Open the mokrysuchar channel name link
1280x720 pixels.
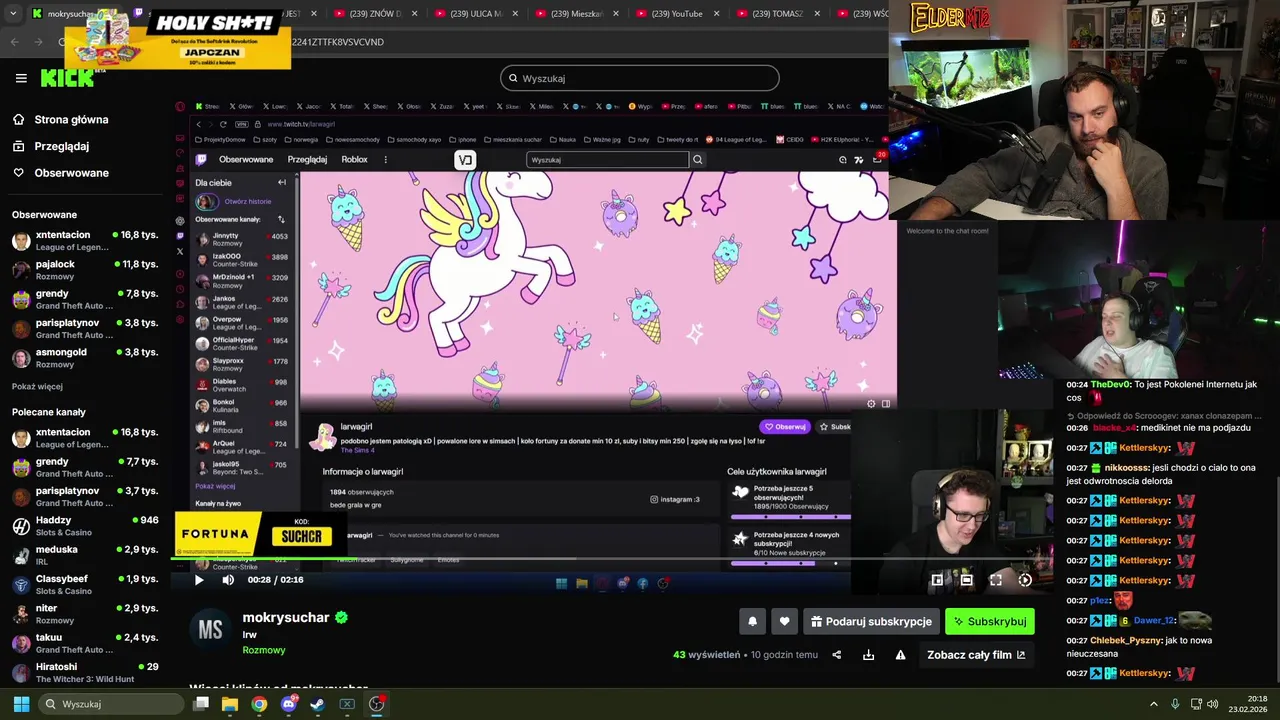tap(286, 617)
